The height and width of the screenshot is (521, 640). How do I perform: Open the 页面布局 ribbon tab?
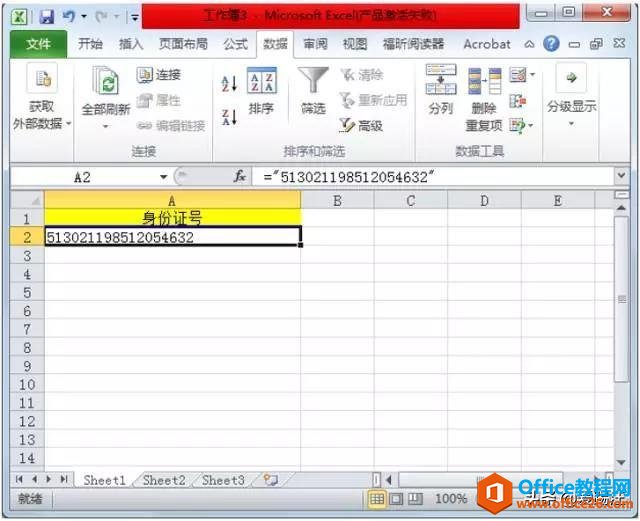pyautogui.click(x=183, y=44)
